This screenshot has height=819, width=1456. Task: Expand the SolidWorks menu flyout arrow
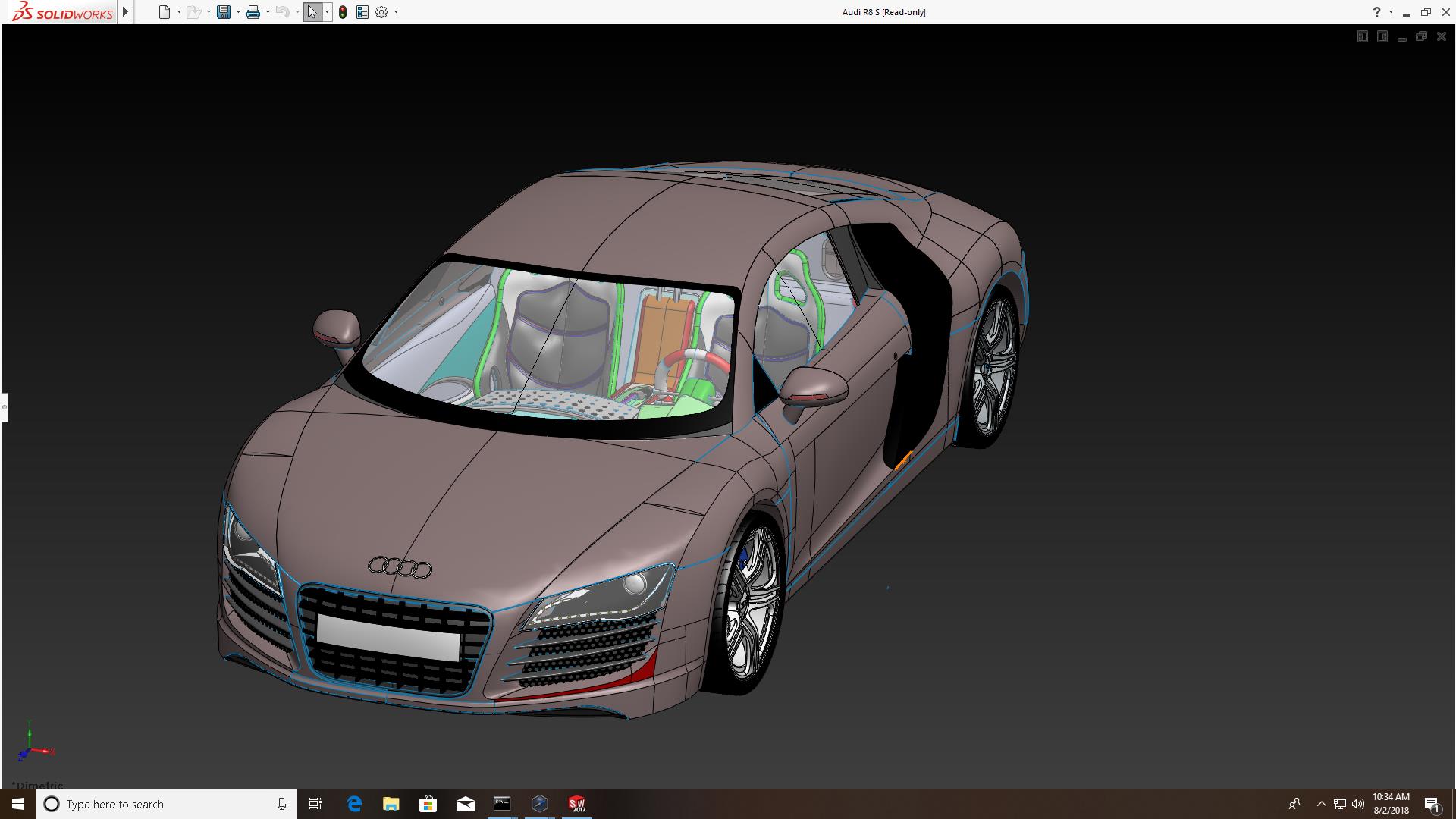coord(125,12)
